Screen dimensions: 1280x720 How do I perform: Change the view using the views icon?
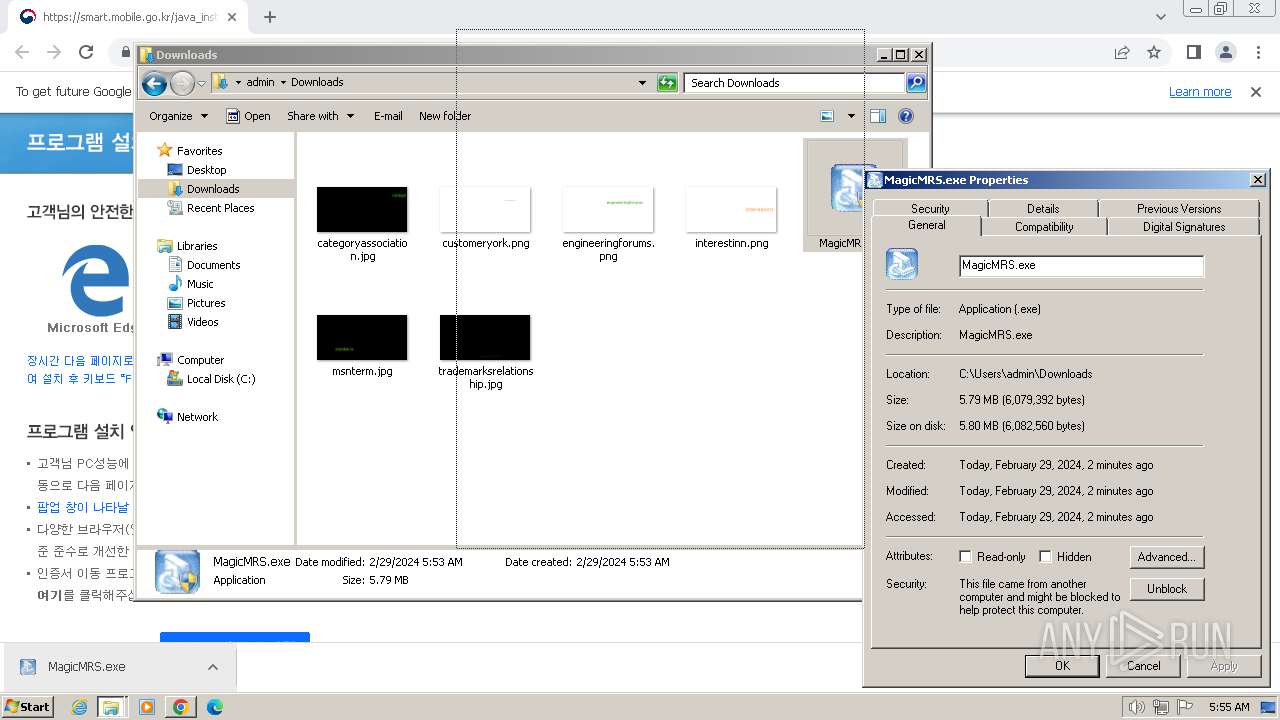click(x=827, y=116)
